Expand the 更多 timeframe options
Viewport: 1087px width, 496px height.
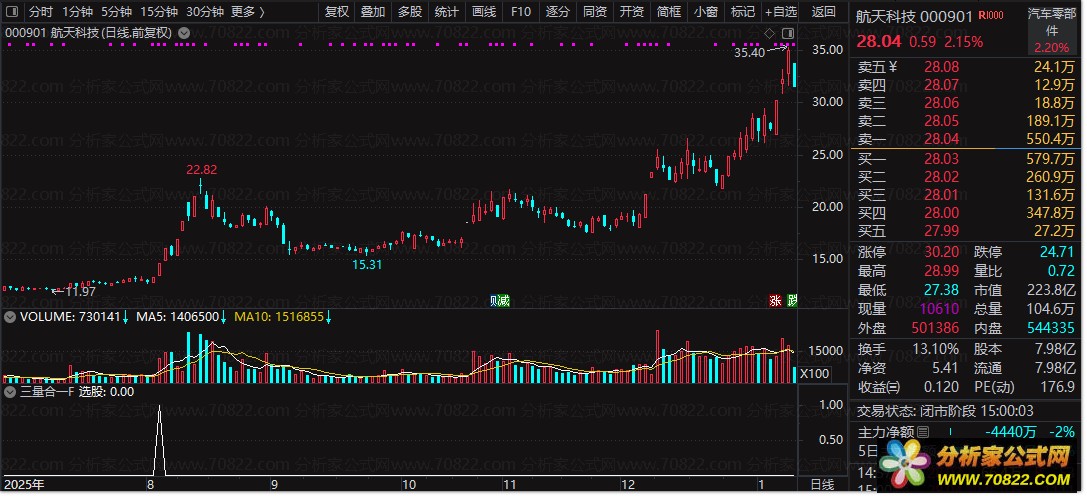coord(247,12)
